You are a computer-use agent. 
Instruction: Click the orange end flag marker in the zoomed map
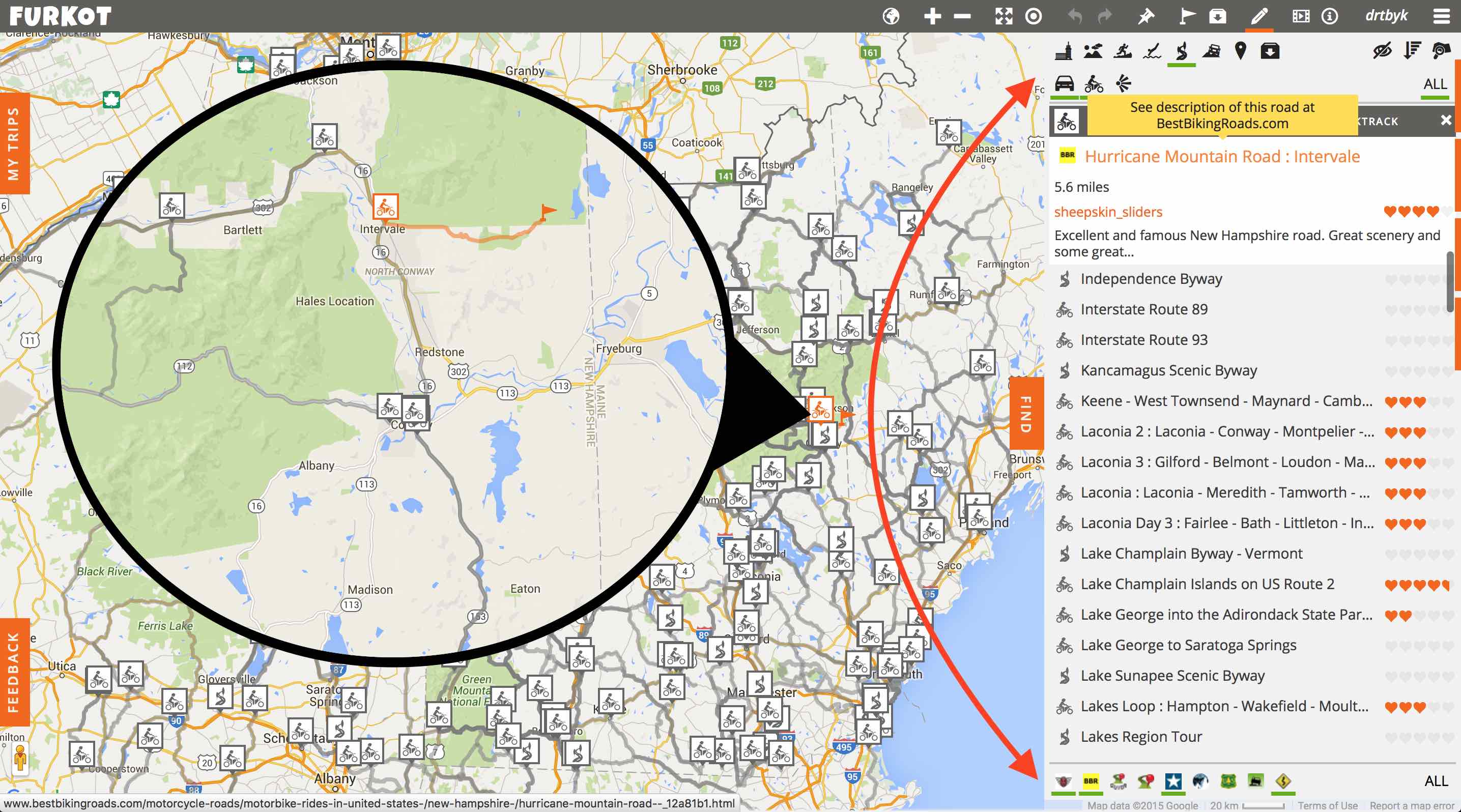tap(548, 212)
